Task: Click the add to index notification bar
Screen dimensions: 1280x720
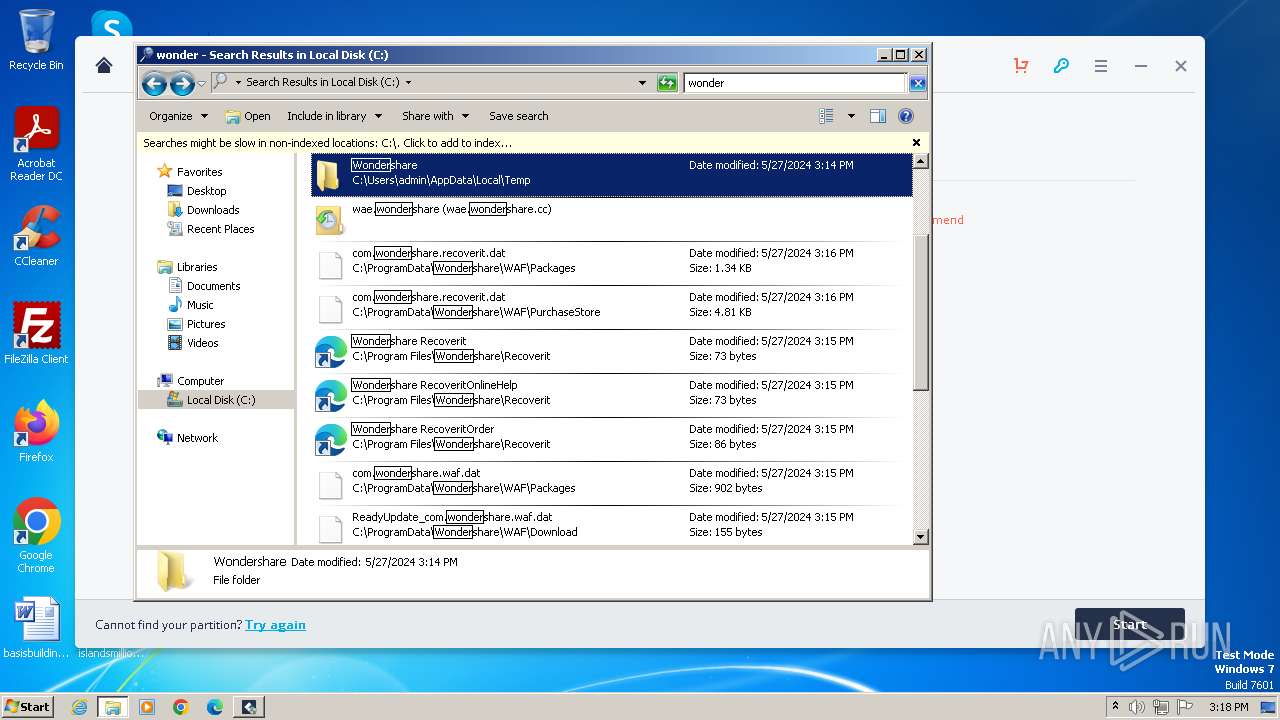Action: coord(532,143)
